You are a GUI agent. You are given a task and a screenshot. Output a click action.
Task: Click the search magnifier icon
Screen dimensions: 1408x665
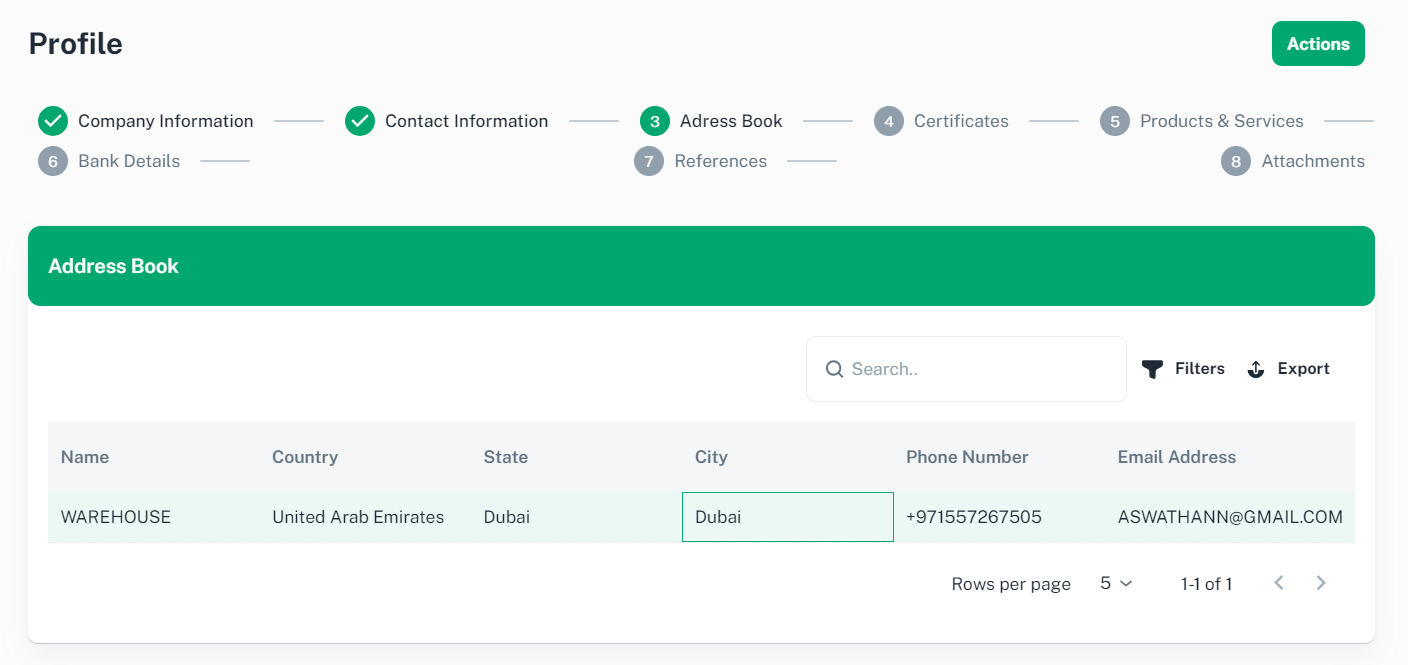(834, 369)
